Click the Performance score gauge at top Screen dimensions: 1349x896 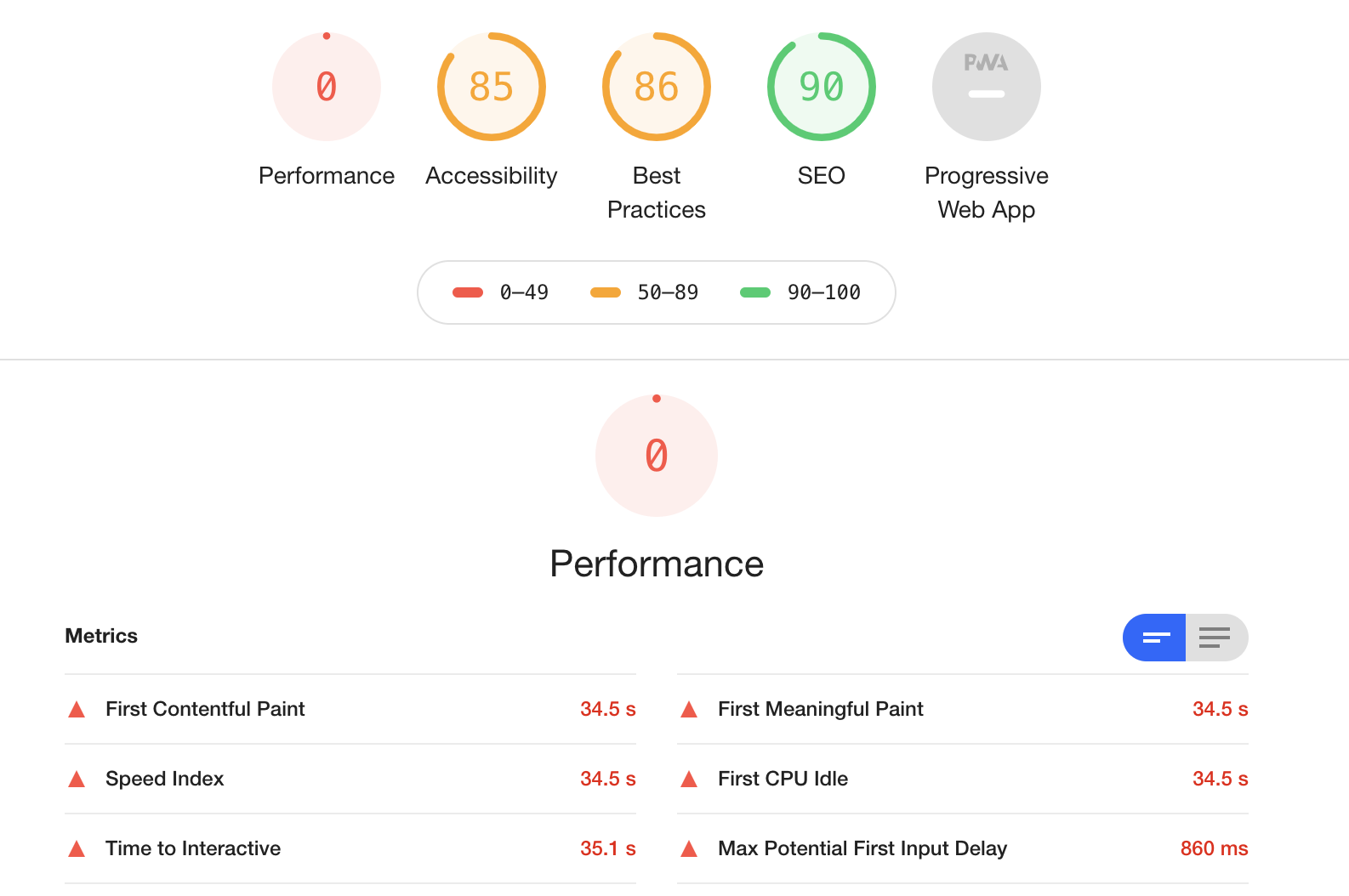[x=327, y=87]
